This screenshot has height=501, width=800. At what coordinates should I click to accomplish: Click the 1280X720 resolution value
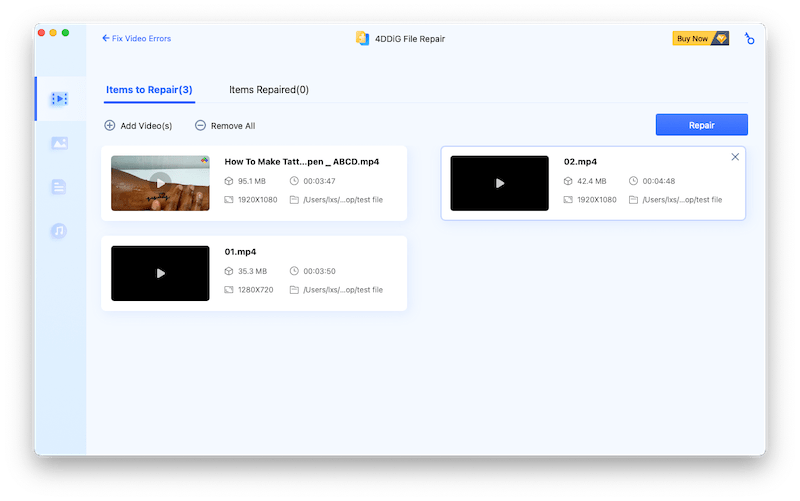click(x=256, y=290)
